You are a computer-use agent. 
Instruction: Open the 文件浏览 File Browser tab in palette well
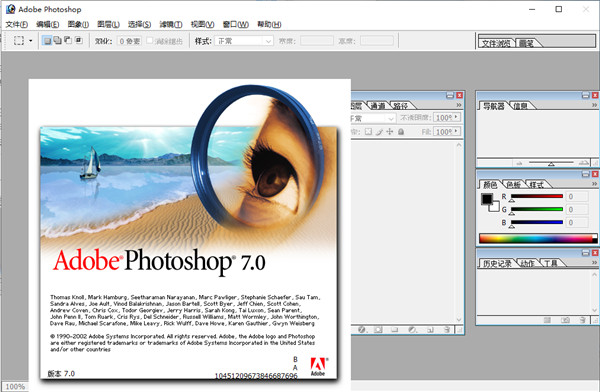tap(496, 43)
